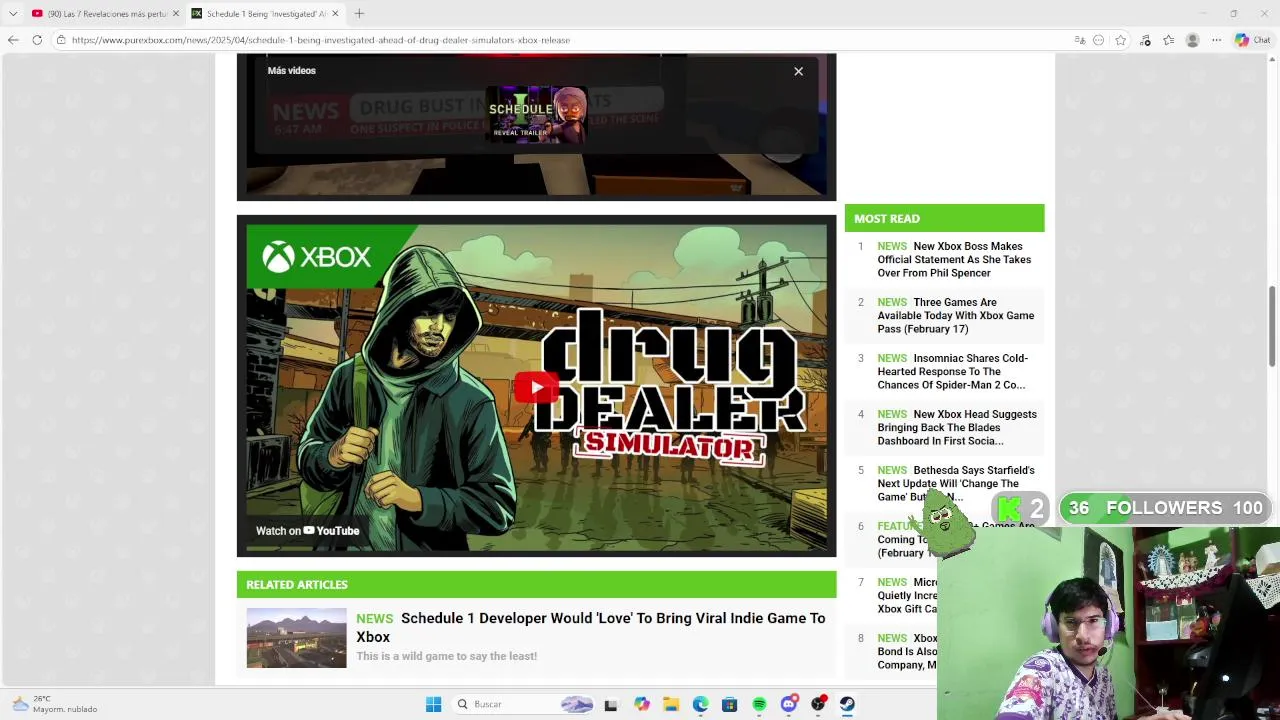This screenshot has height=720, width=1280.
Task: Play the Drug Dealer Simulator YouTube video
Action: pos(537,388)
